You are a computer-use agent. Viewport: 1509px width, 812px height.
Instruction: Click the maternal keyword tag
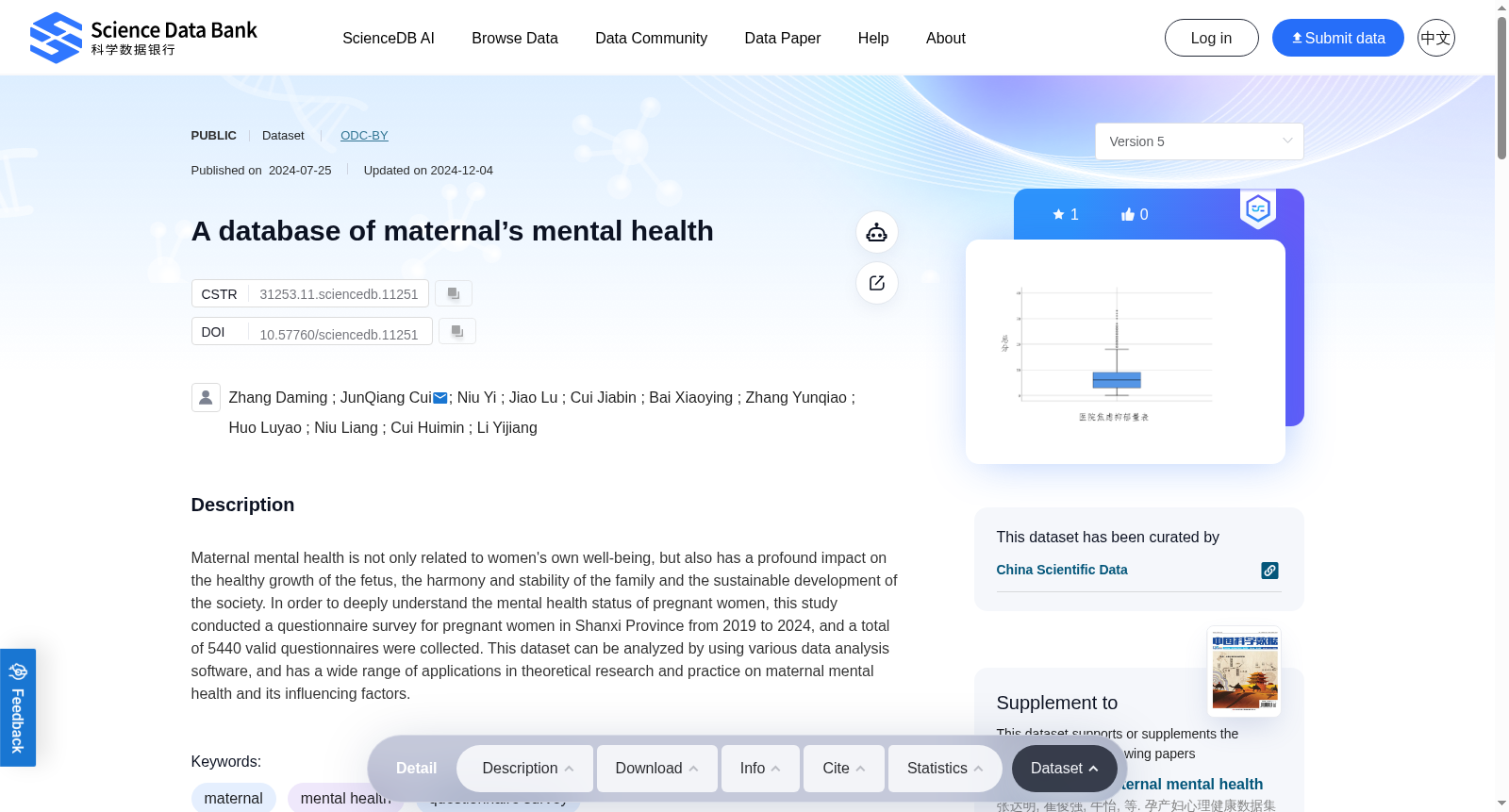[x=234, y=798]
